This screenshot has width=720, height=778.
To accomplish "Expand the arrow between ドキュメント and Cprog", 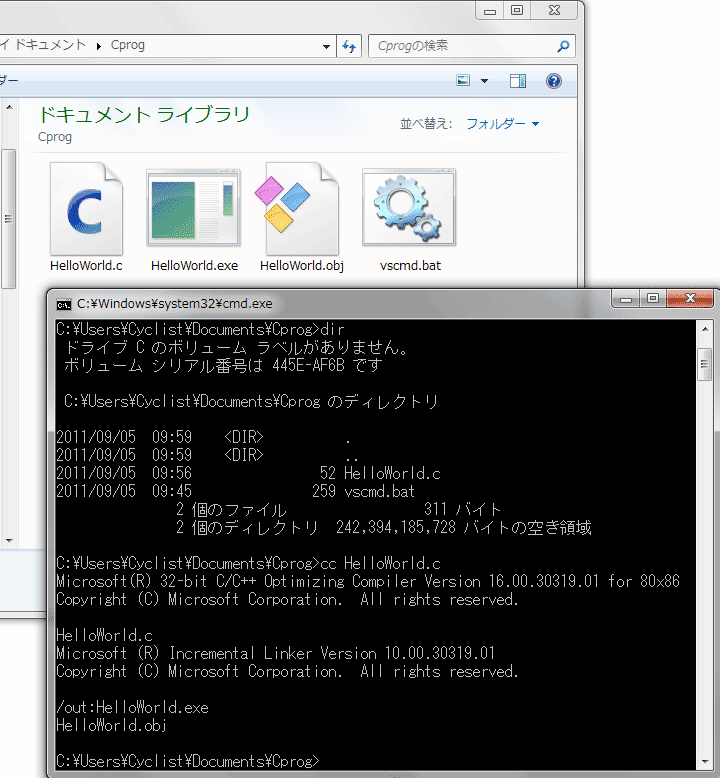I will (99, 46).
